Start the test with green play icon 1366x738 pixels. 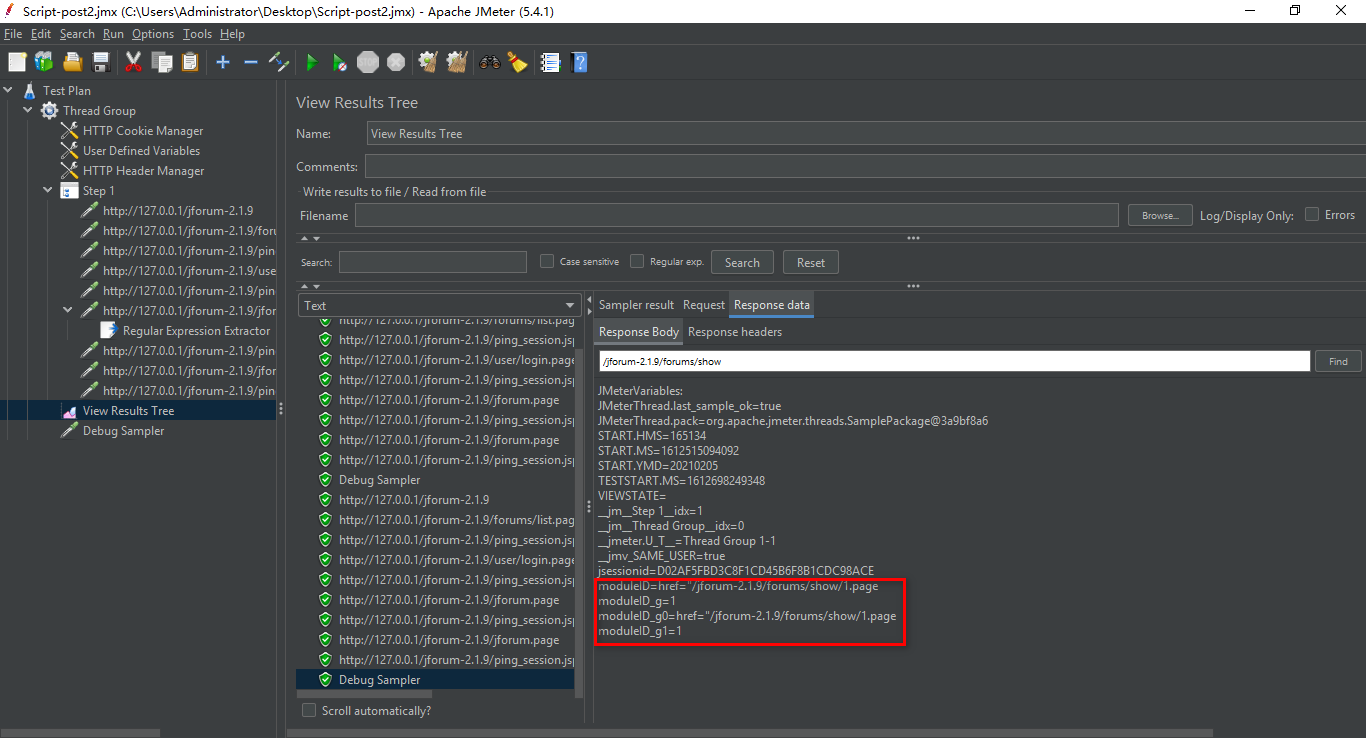click(x=311, y=62)
